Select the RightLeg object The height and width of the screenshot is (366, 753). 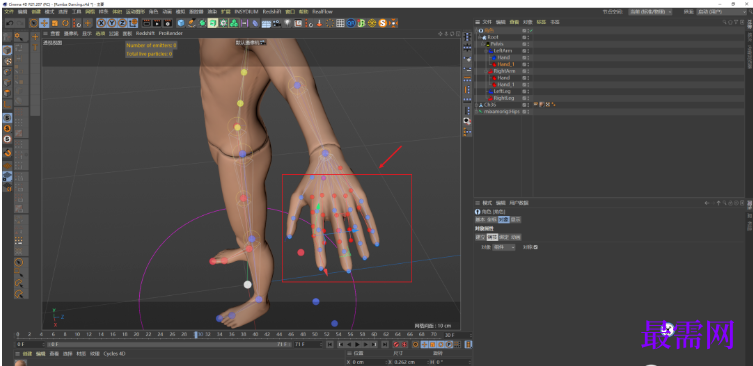[x=504, y=98]
